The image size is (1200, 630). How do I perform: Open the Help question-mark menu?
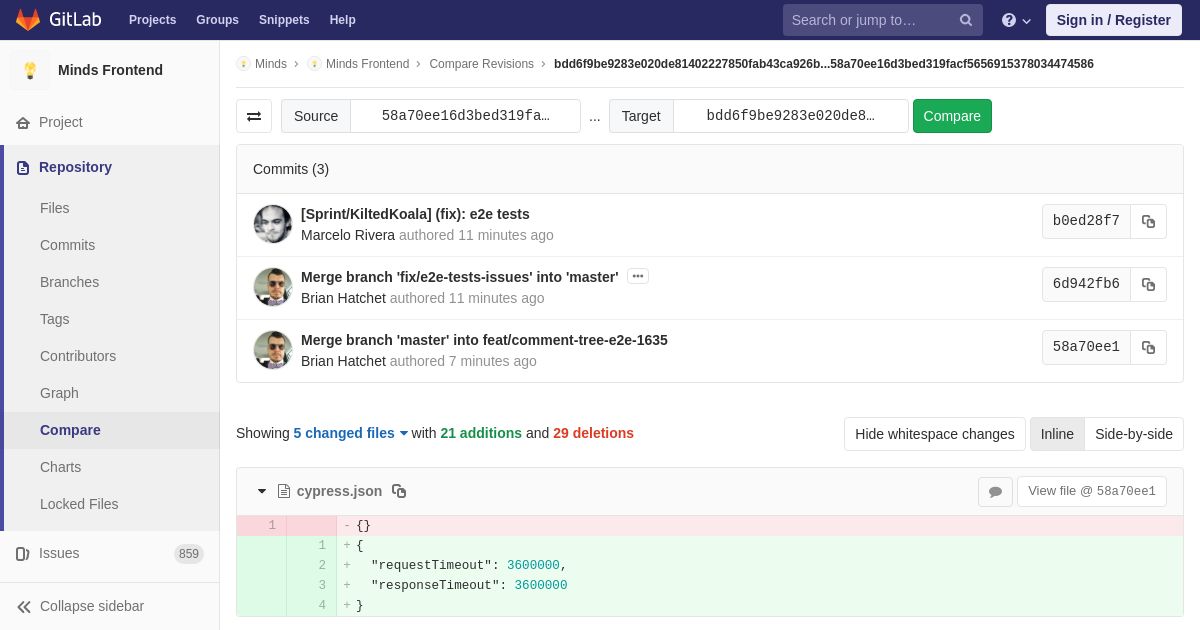tap(1016, 20)
